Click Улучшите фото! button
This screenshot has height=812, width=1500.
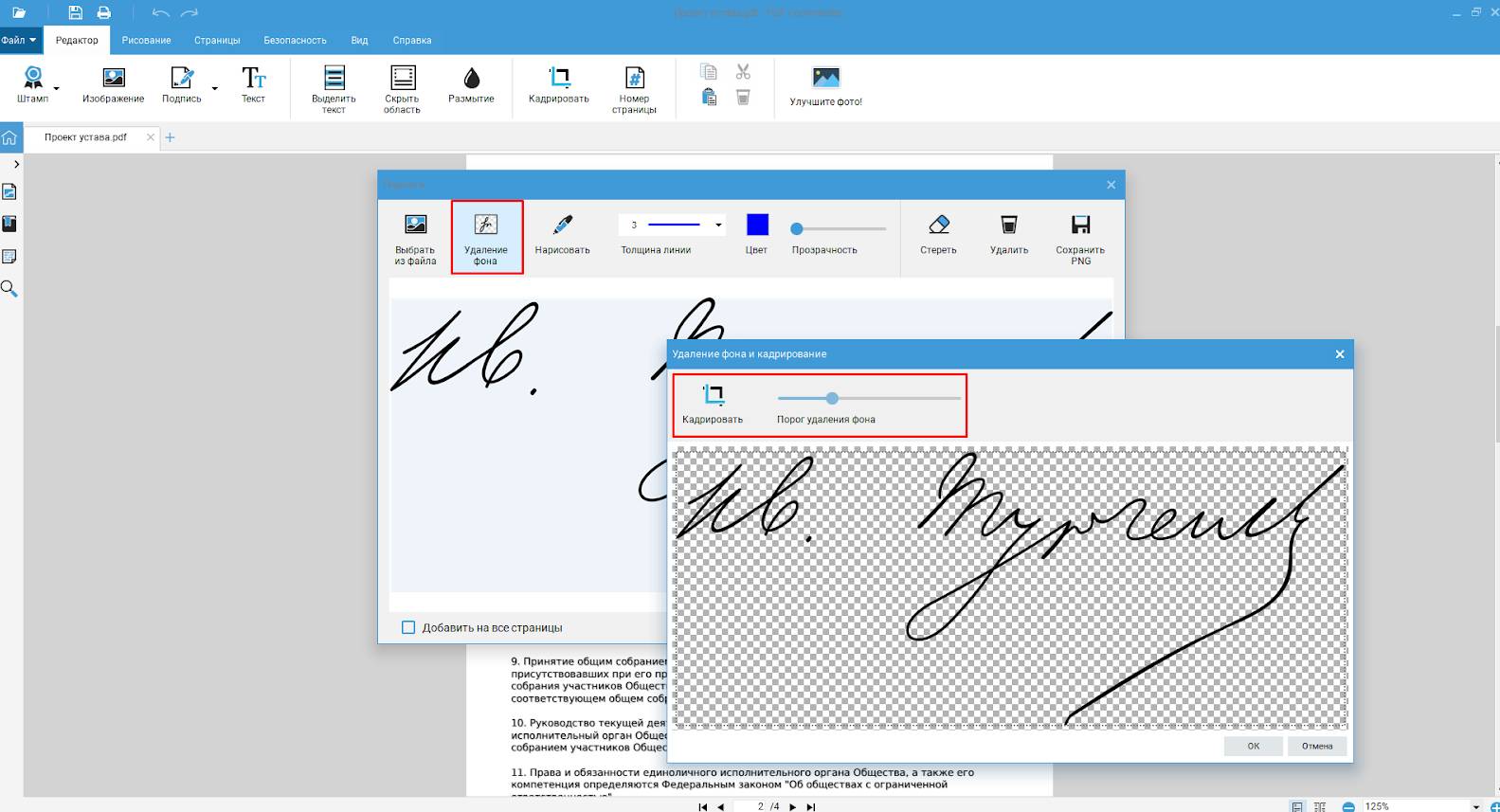point(826,87)
